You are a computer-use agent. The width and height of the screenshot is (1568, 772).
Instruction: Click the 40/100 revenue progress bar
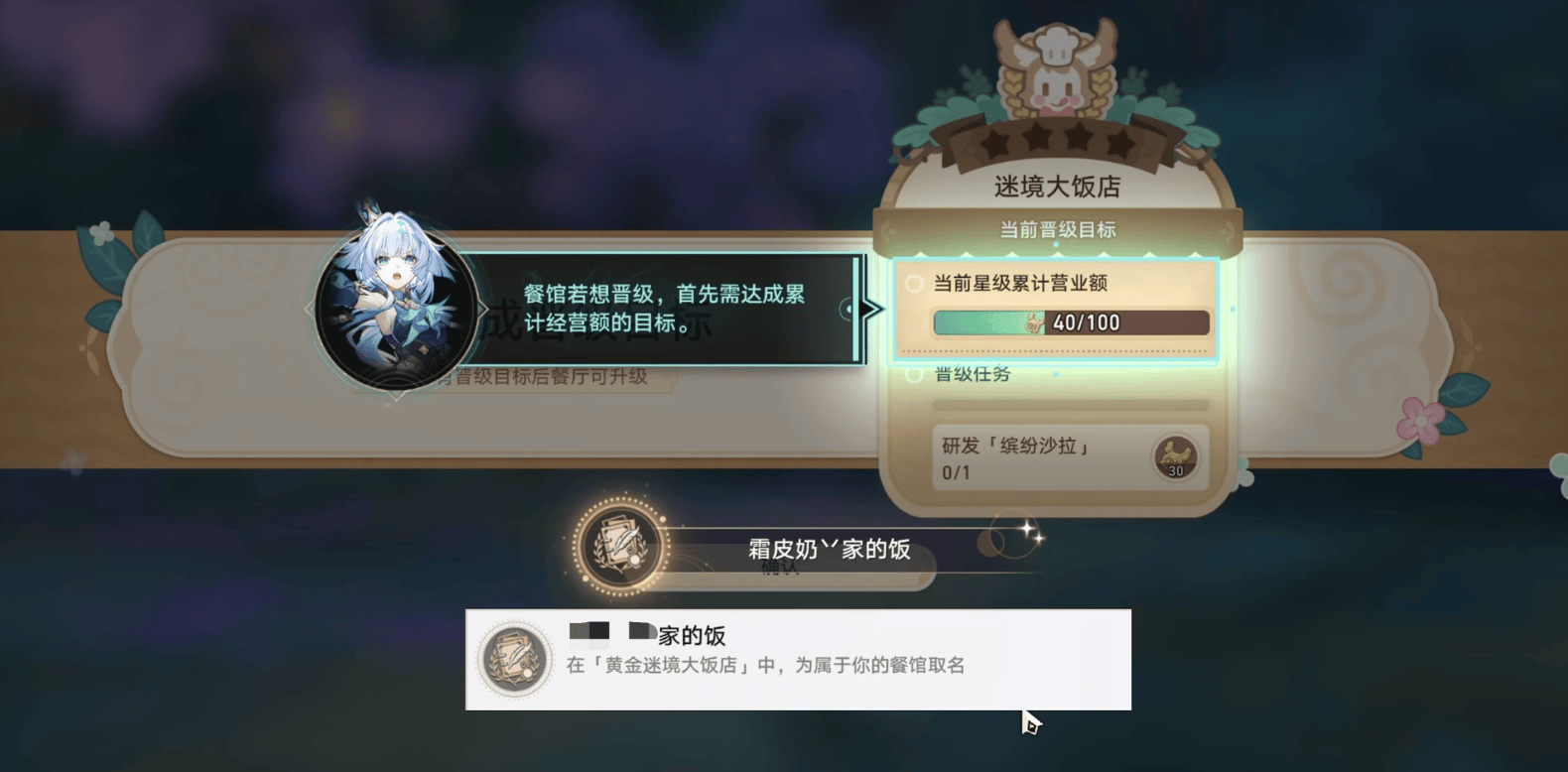pyautogui.click(x=1071, y=322)
